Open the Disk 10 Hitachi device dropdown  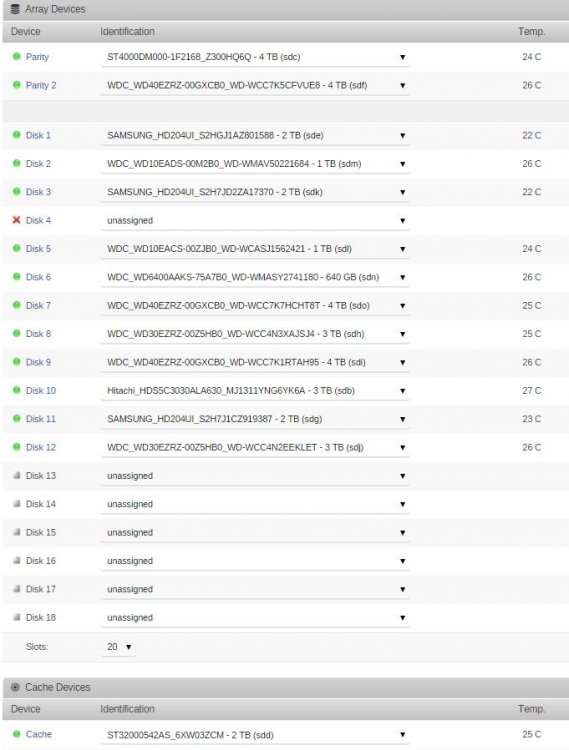pos(255,391)
